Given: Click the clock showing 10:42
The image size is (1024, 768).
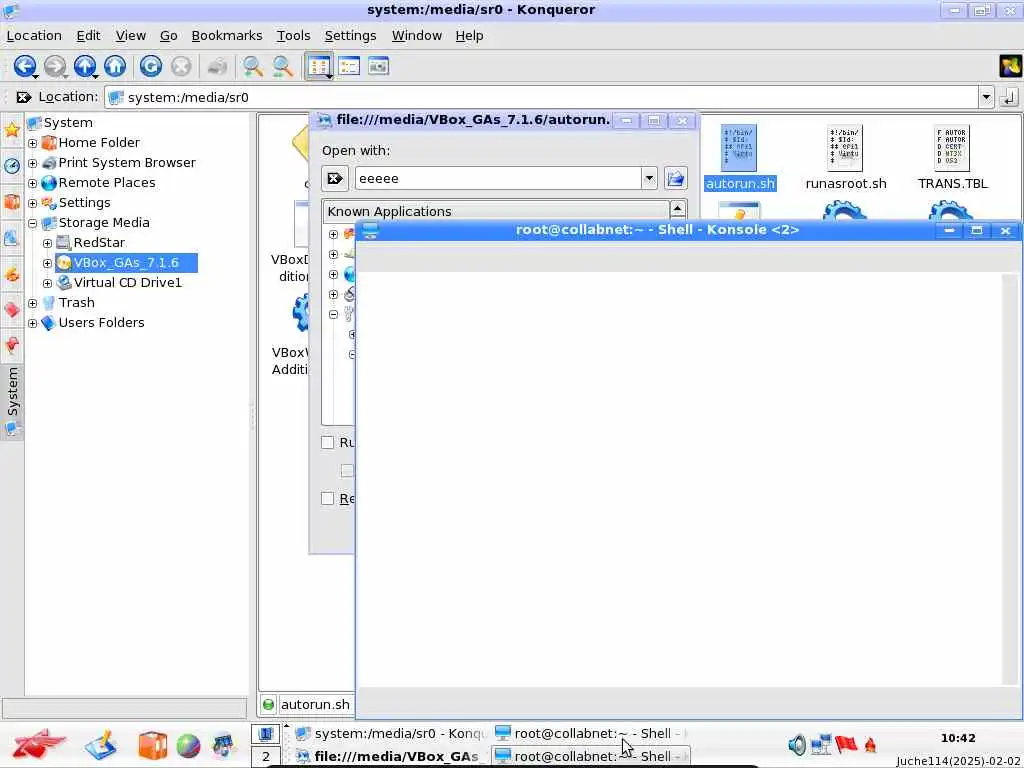Looking at the screenshot, I should 957,738.
